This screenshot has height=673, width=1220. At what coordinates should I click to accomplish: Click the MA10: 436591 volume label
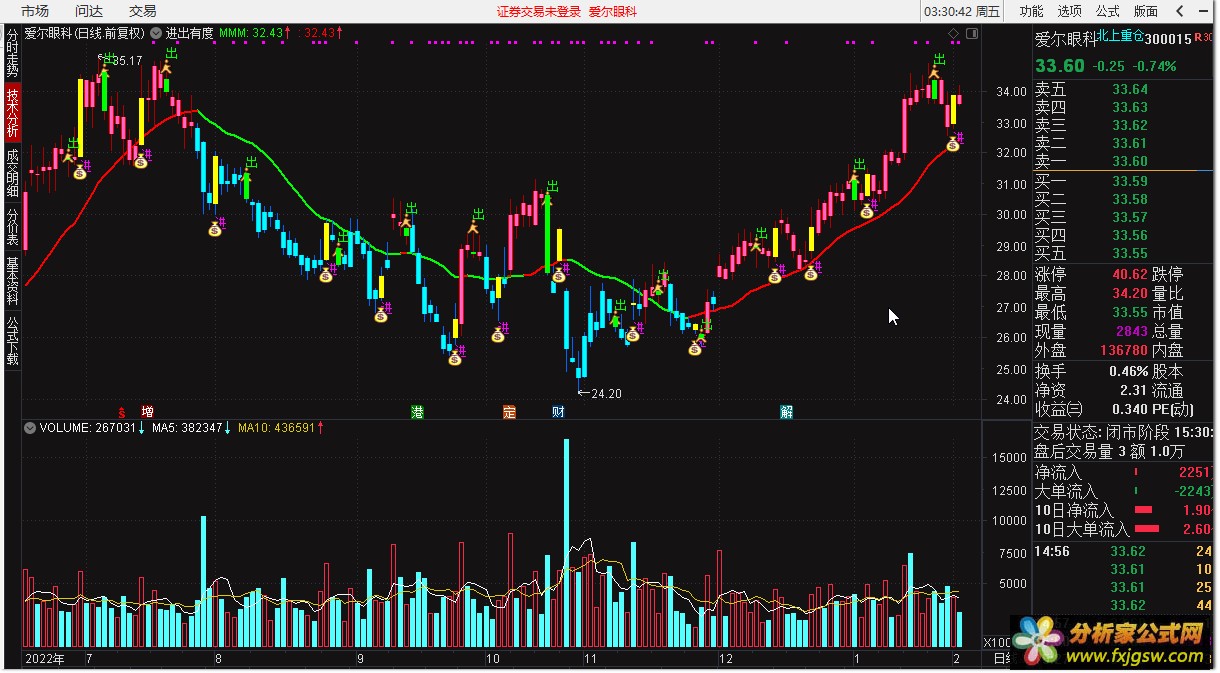(276, 427)
